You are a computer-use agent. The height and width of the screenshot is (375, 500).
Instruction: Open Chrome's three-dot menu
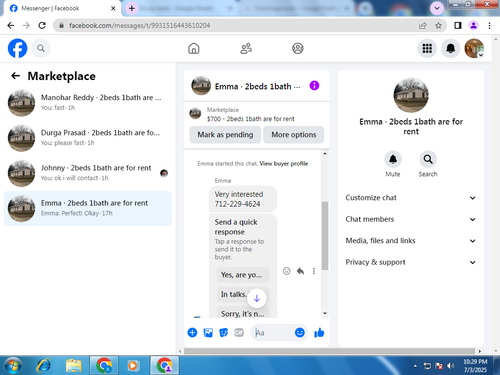click(489, 25)
